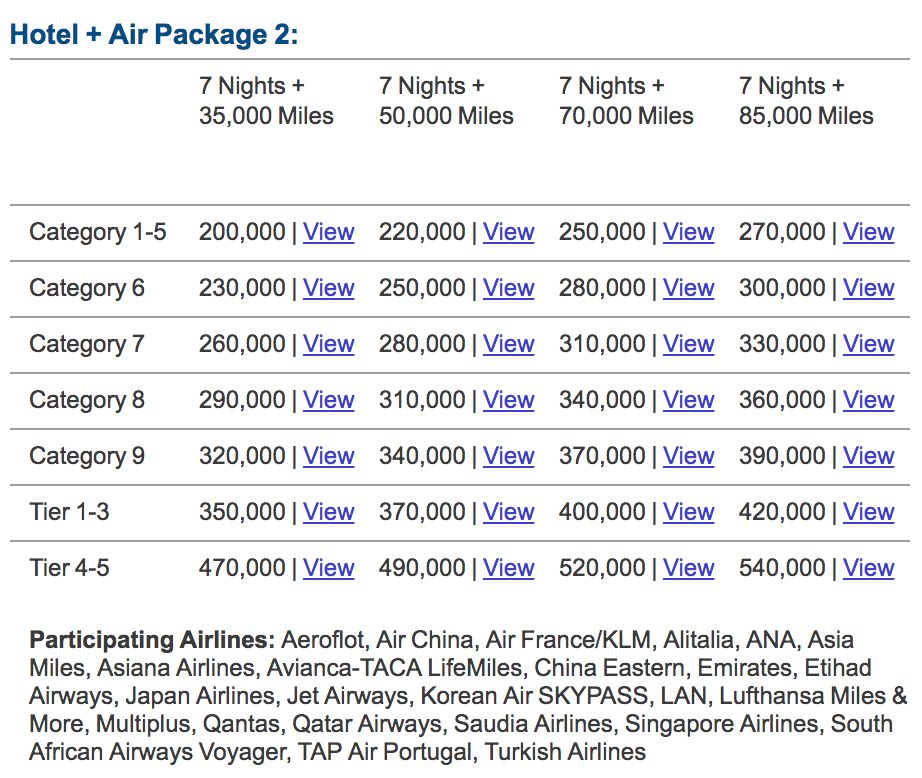Viewport: 922px width, 778px height.
Task: Open View beside 520,000 points
Action: pos(689,567)
